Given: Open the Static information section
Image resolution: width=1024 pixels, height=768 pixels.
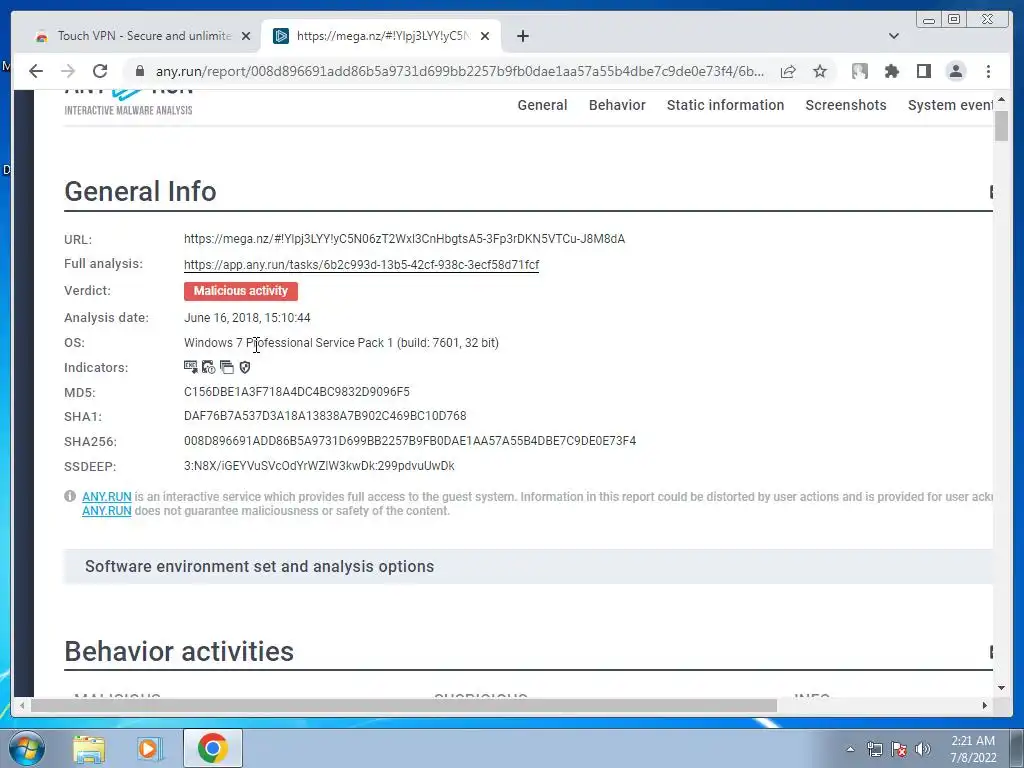Looking at the screenshot, I should pyautogui.click(x=725, y=105).
